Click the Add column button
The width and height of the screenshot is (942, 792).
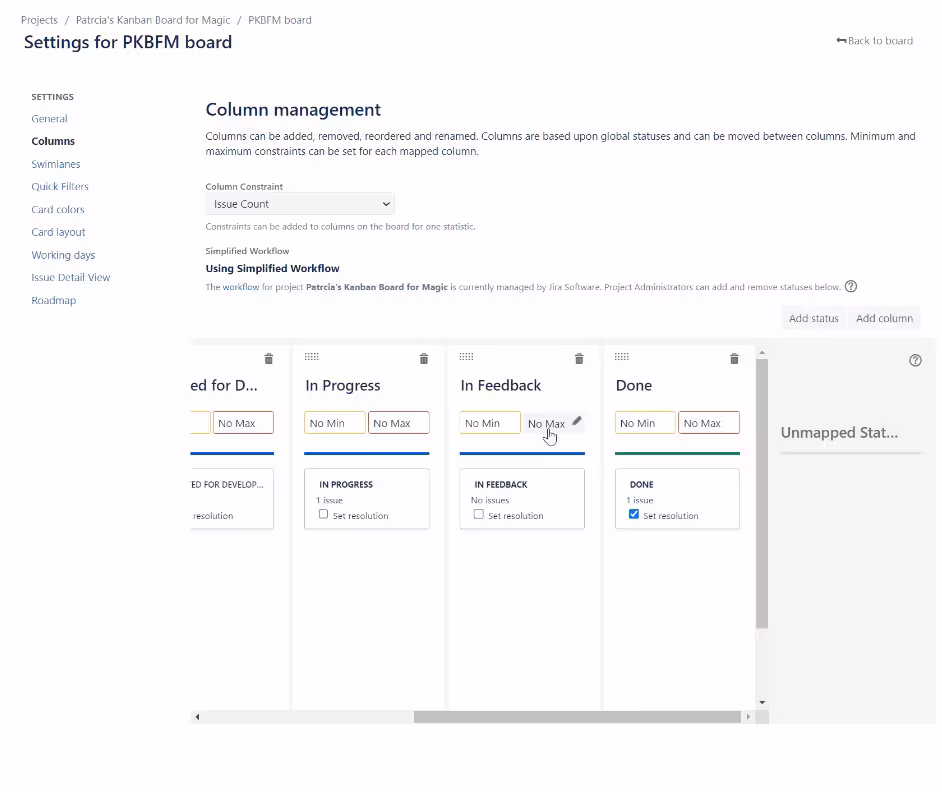884,318
